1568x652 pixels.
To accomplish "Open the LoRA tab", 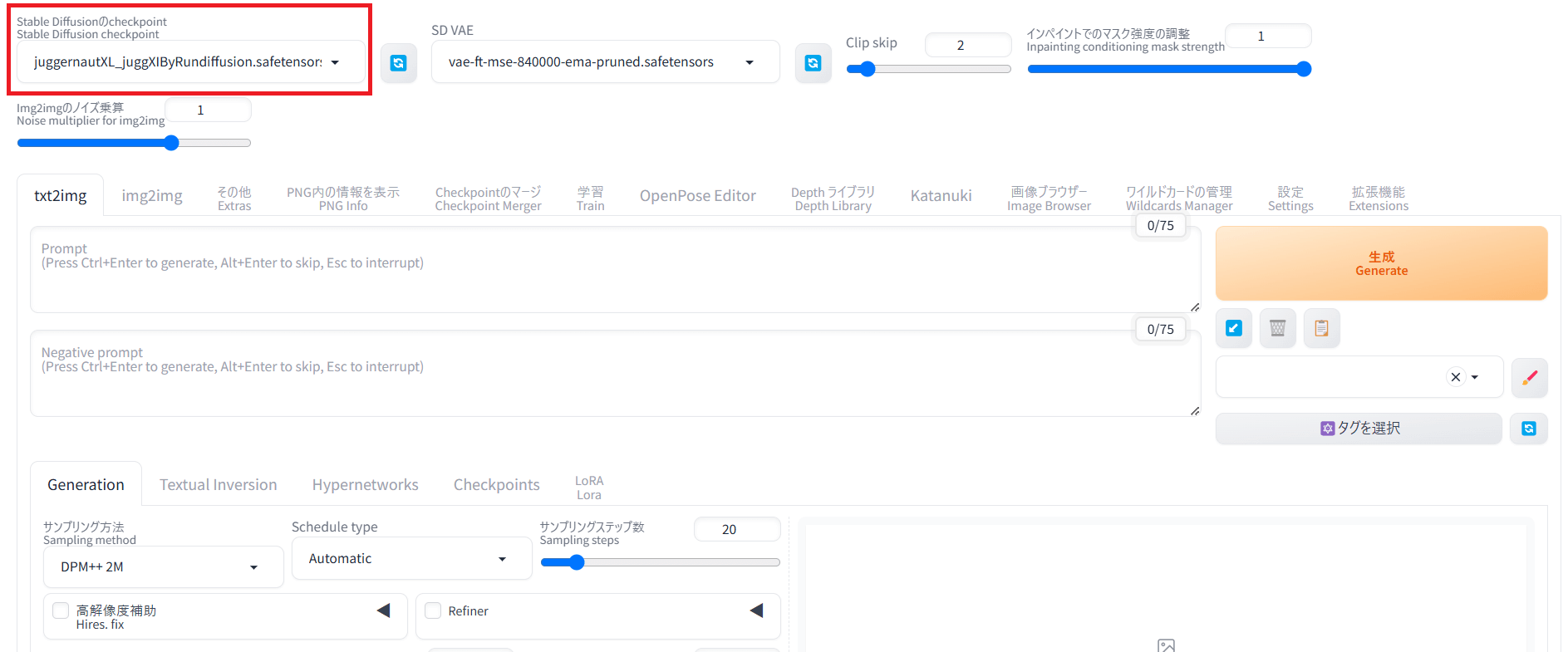I will point(589,488).
